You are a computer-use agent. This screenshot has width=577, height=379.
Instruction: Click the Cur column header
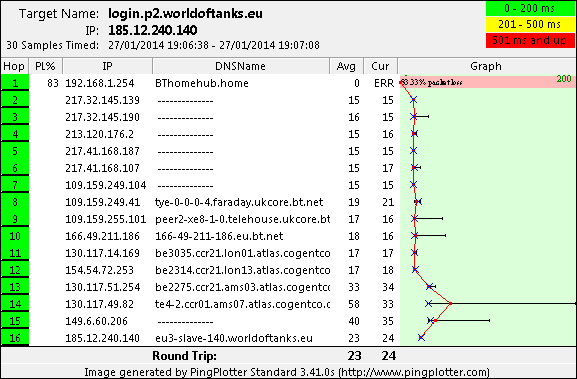pos(380,66)
